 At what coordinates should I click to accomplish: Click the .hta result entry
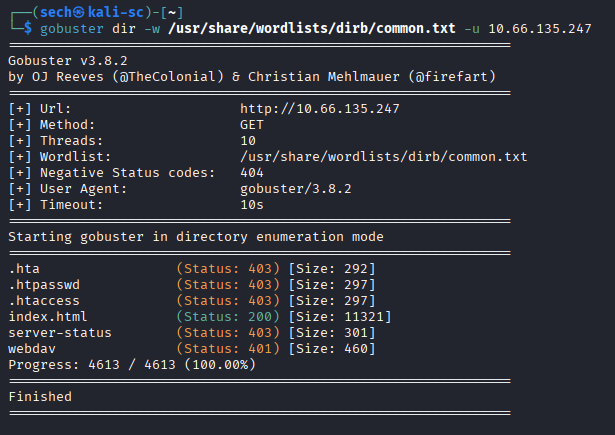(24, 269)
